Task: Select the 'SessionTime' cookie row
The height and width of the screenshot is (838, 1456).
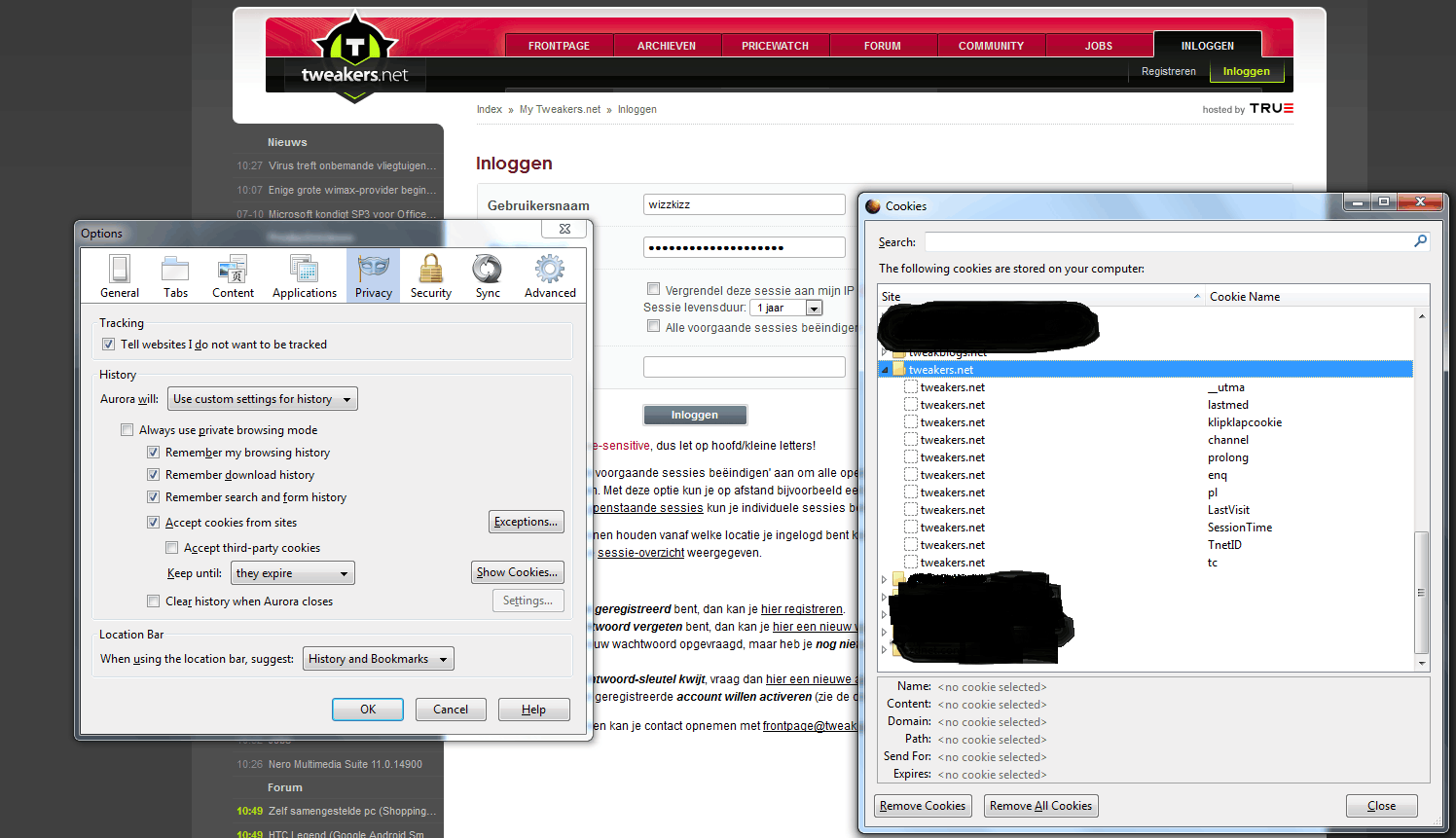Action: pyautogui.click(x=1146, y=528)
